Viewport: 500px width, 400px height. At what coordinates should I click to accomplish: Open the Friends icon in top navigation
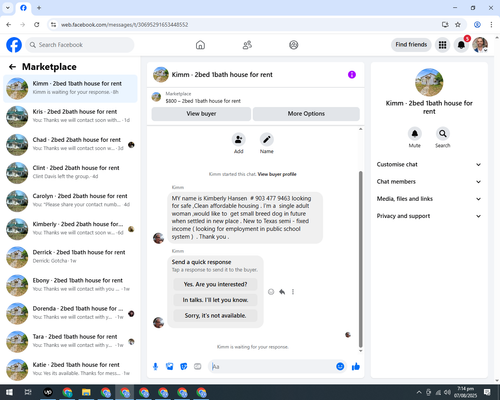pyautogui.click(x=247, y=45)
